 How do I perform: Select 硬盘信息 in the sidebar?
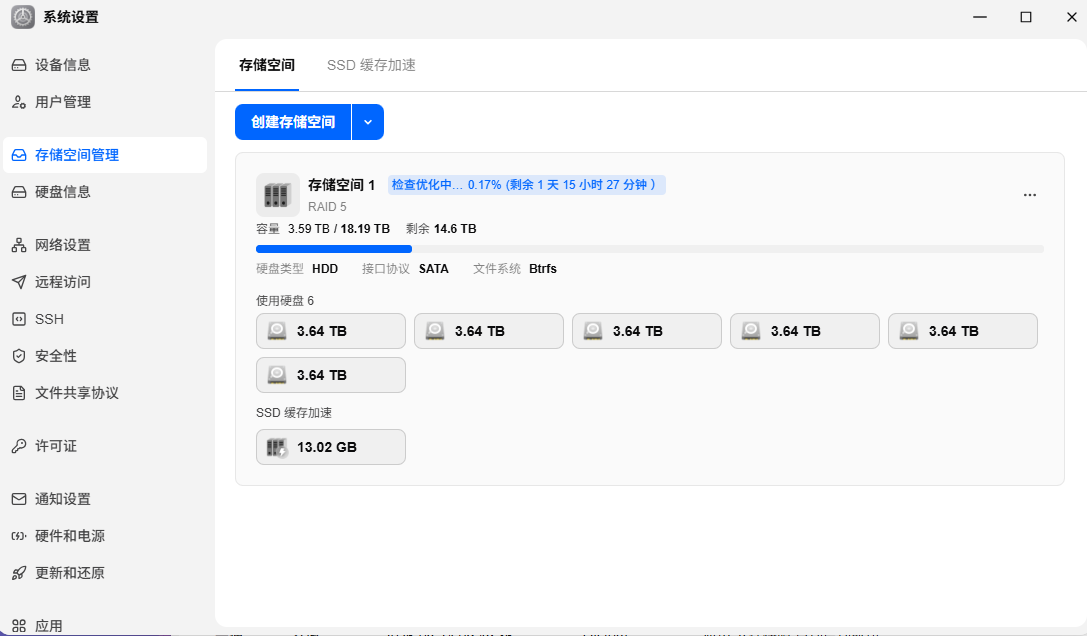(x=105, y=192)
